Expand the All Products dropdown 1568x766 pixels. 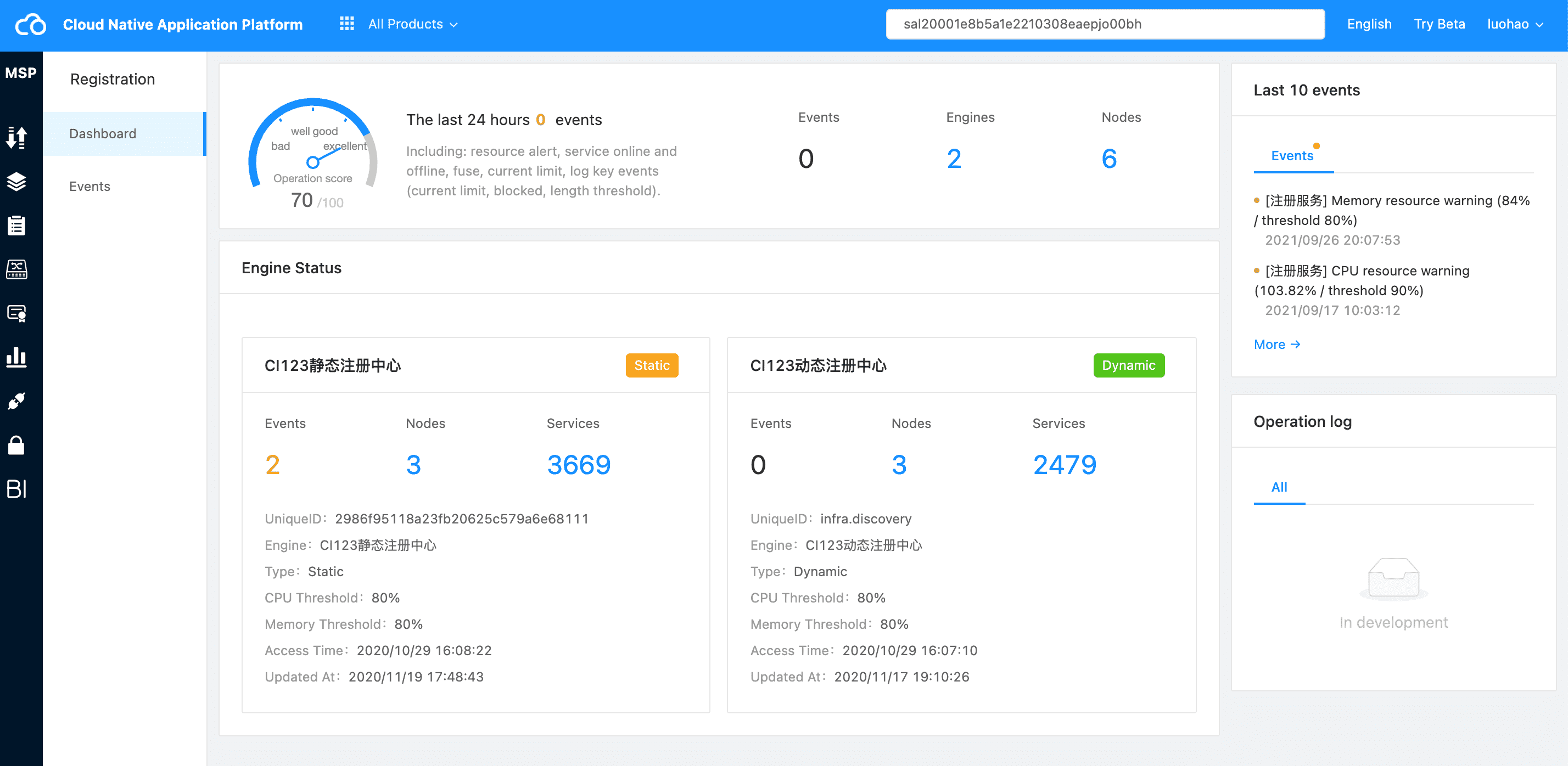[x=413, y=24]
